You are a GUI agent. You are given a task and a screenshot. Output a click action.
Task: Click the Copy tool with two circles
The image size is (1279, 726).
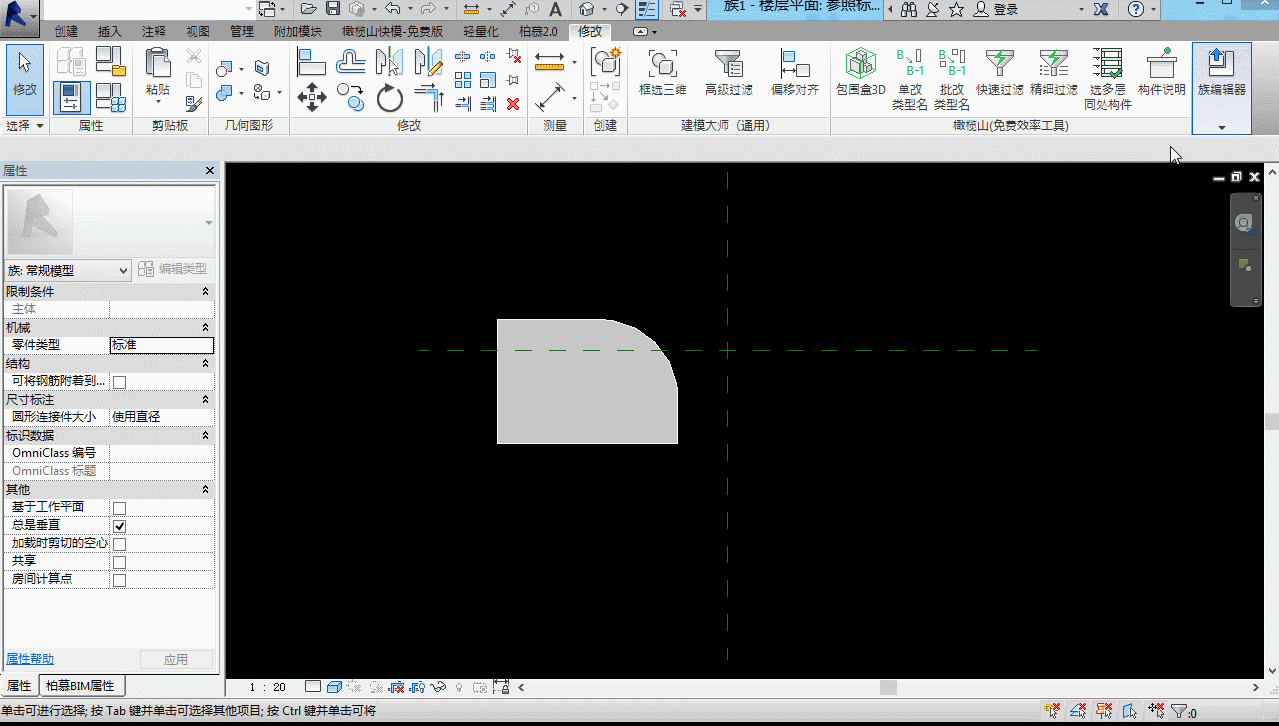pyautogui.click(x=350, y=97)
